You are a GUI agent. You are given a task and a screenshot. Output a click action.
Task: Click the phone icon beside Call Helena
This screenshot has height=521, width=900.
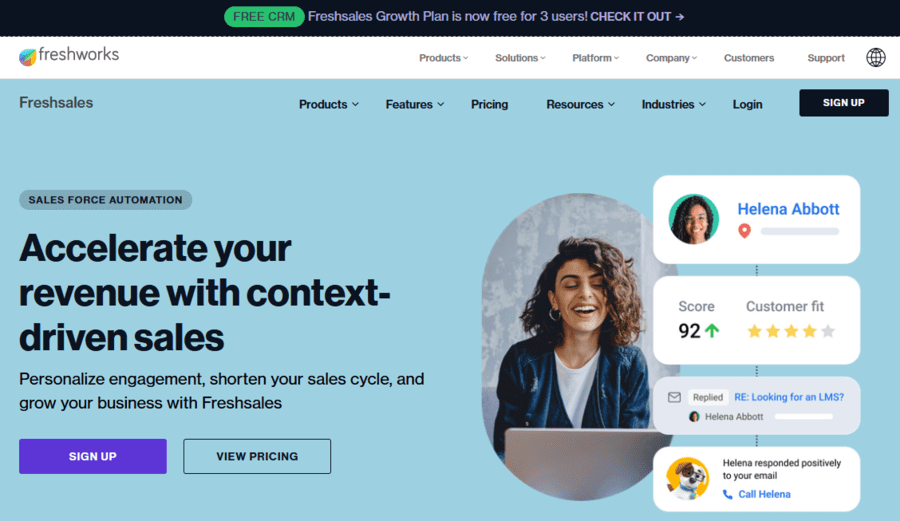(x=728, y=494)
